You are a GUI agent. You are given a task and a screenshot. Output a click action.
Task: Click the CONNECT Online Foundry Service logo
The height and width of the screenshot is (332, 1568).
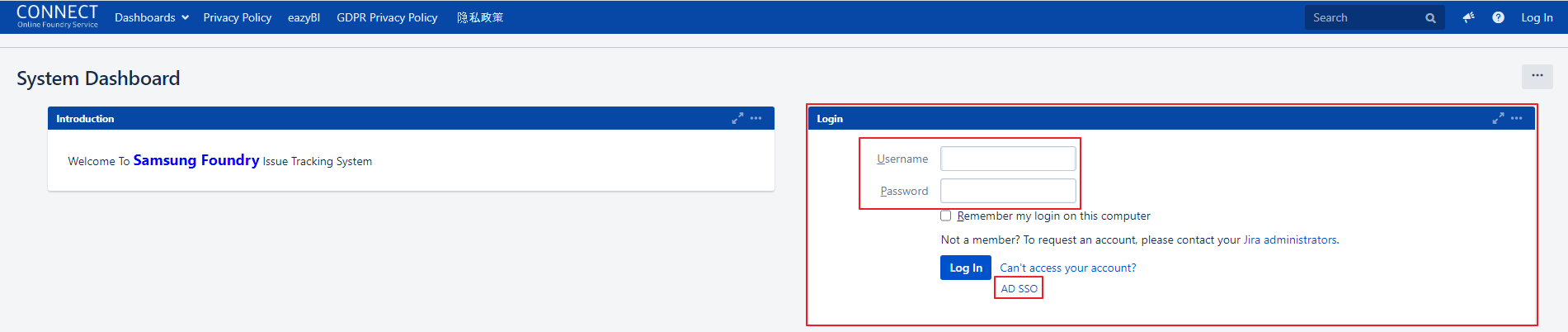57,17
